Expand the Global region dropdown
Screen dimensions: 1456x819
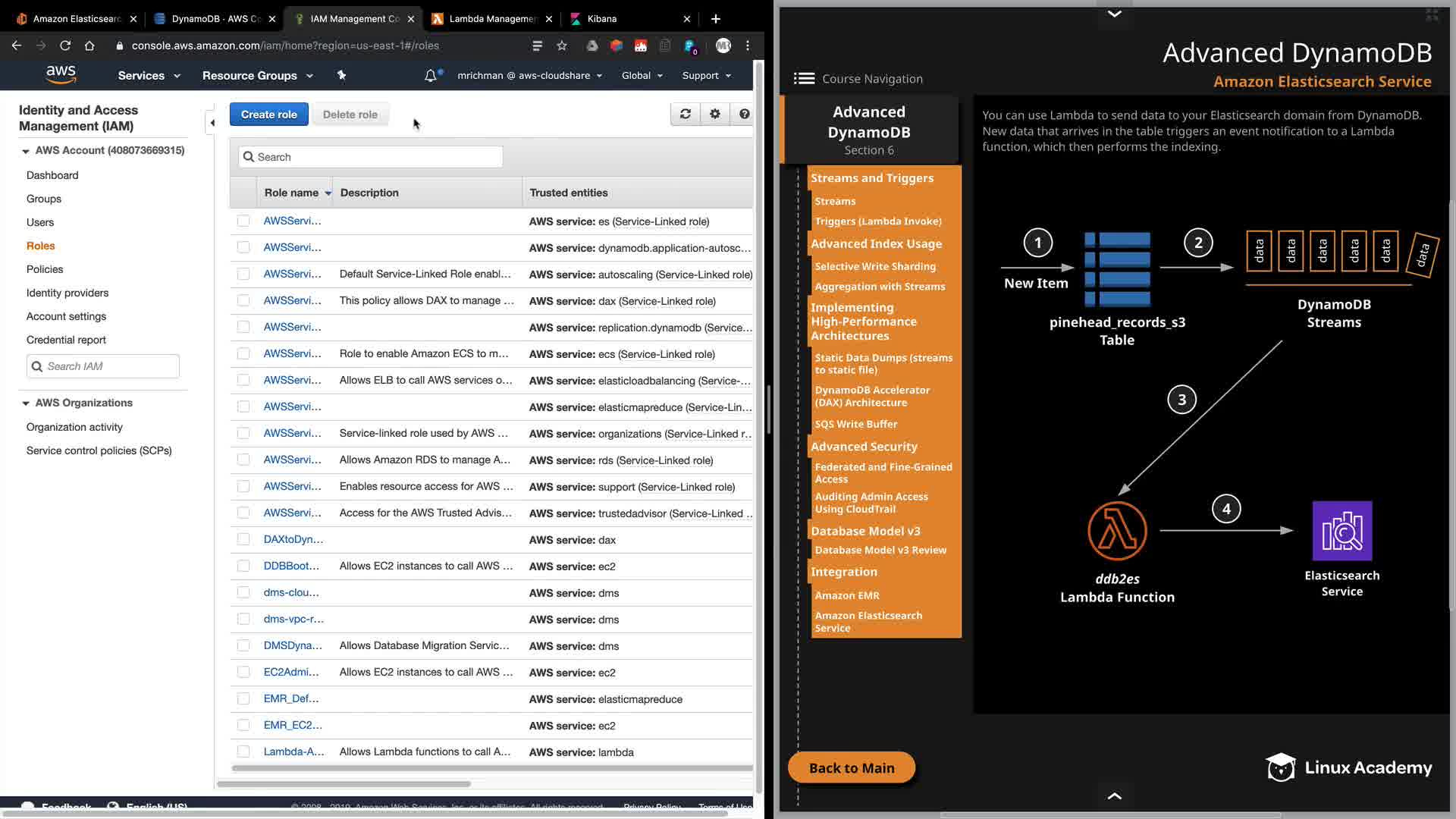(642, 75)
